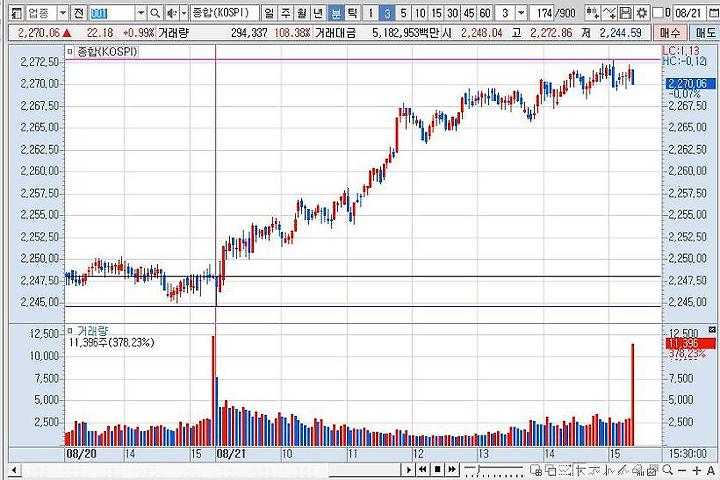Viewport: 720px width, 480px height.
Task: Click the chart-with-magnifier analysis icon
Action: coord(638,470)
